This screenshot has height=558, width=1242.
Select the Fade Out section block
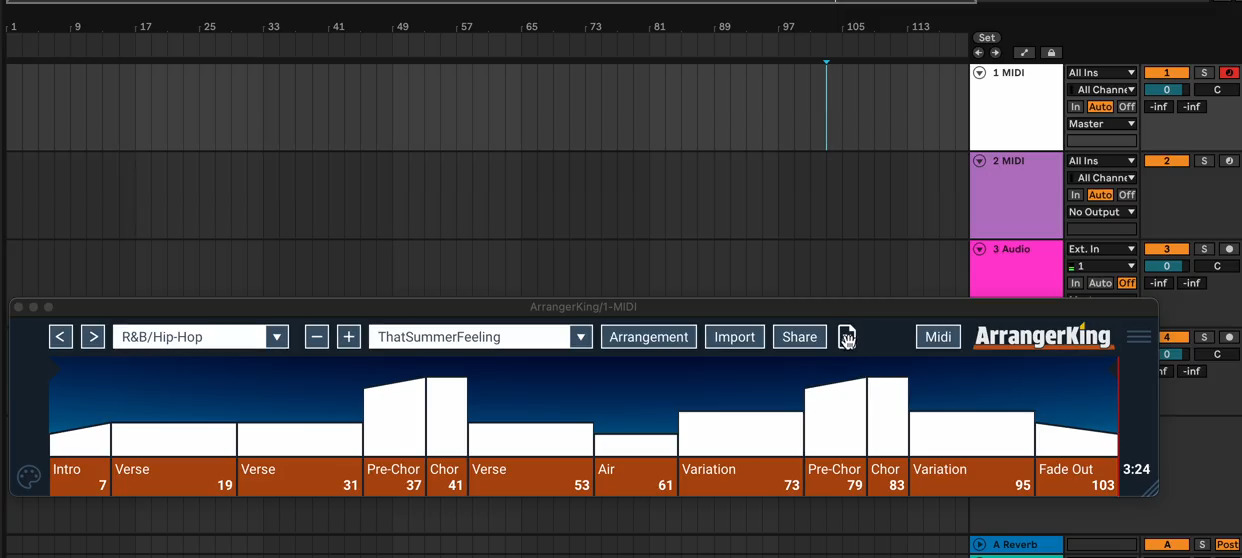(1076, 477)
